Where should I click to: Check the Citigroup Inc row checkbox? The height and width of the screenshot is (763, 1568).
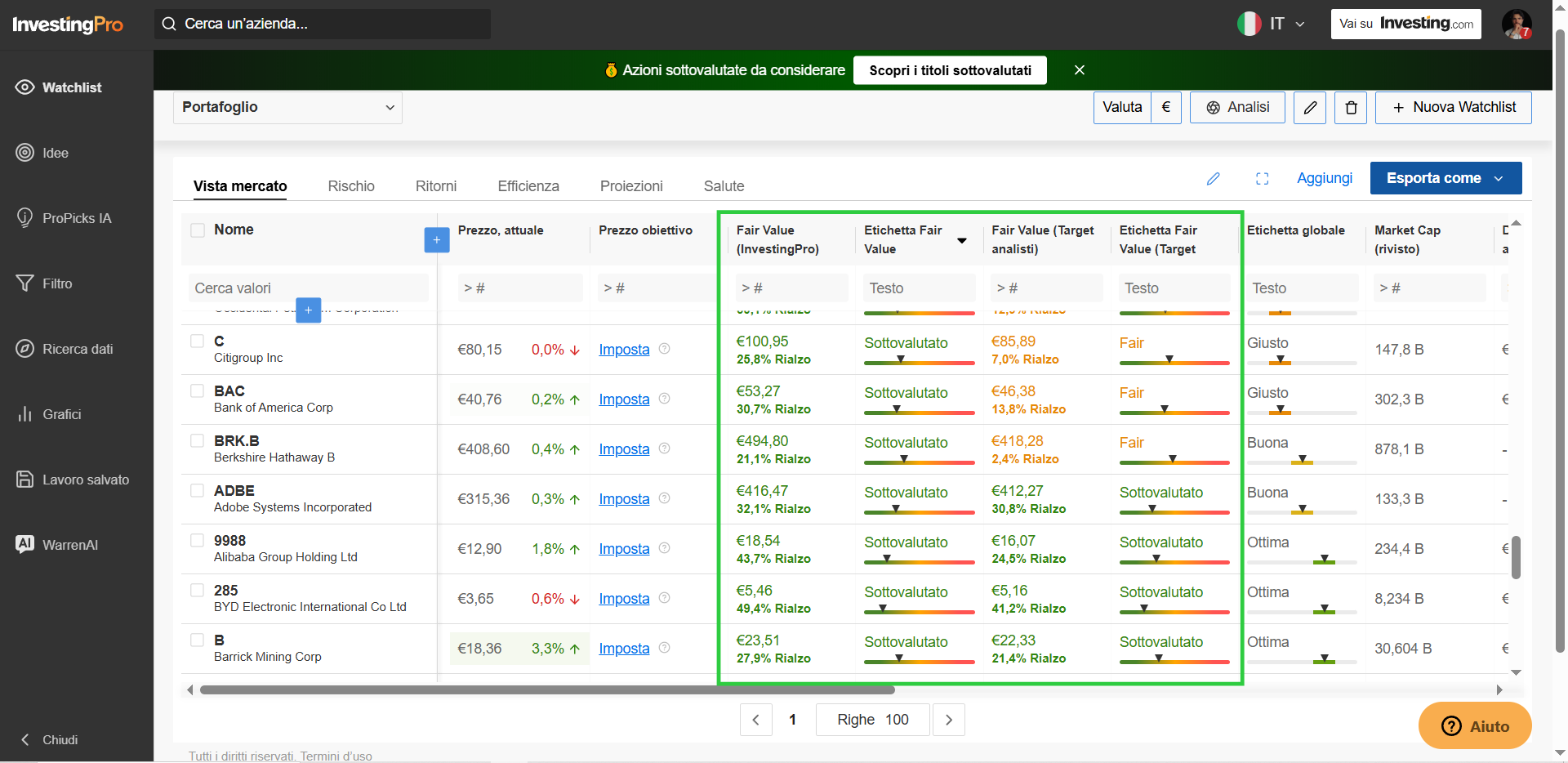(197, 341)
